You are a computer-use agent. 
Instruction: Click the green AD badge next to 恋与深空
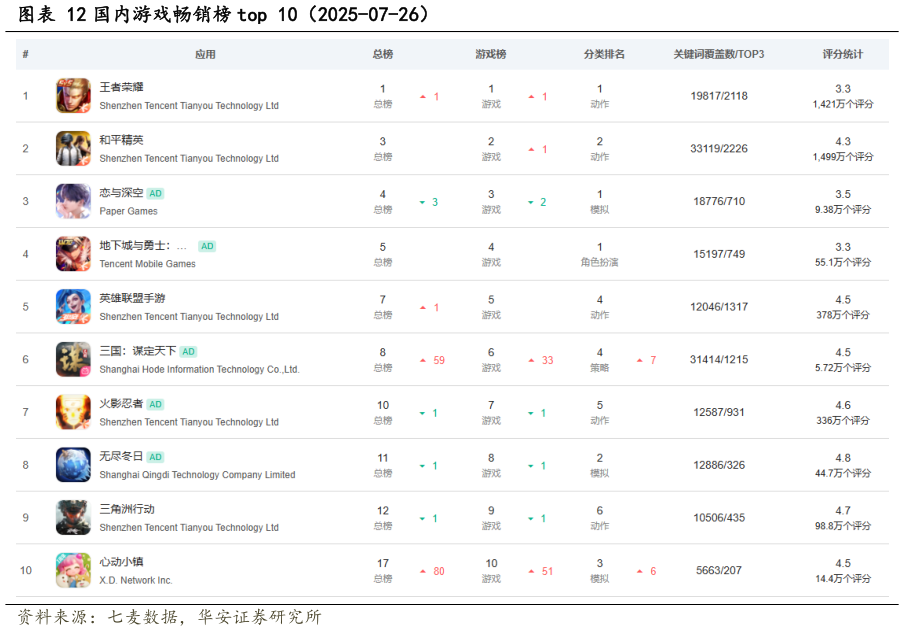(x=154, y=192)
